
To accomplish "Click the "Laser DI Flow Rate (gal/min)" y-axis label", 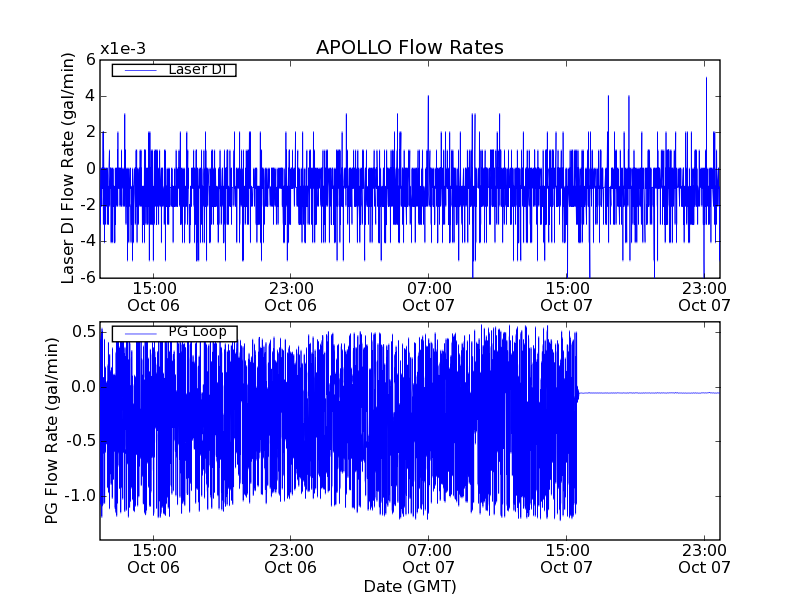I will [x=68, y=168].
